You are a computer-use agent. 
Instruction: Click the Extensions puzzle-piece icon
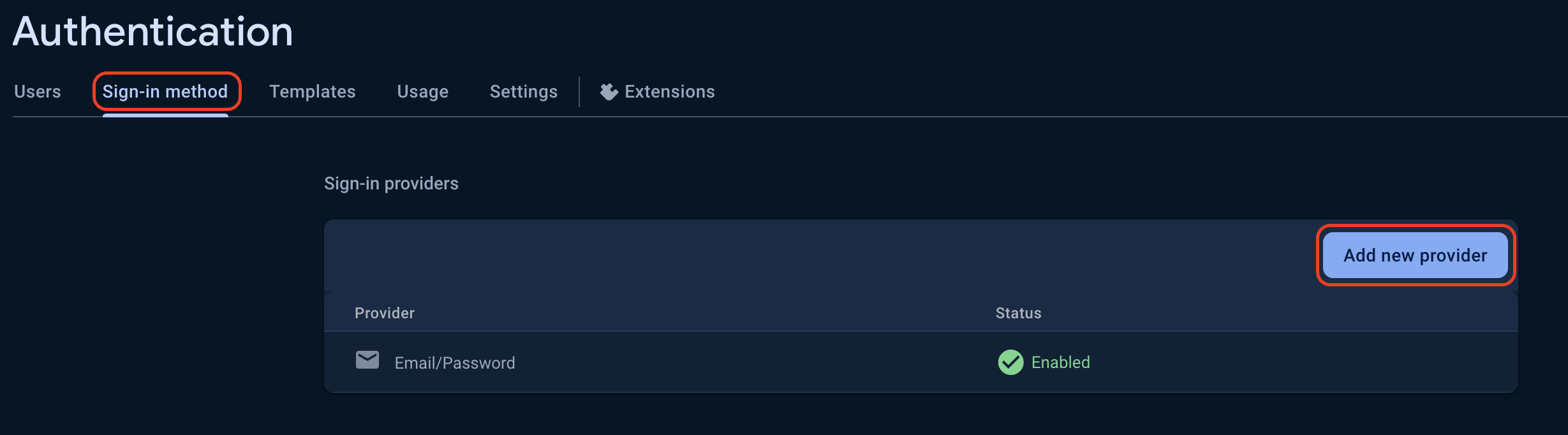pyautogui.click(x=609, y=92)
